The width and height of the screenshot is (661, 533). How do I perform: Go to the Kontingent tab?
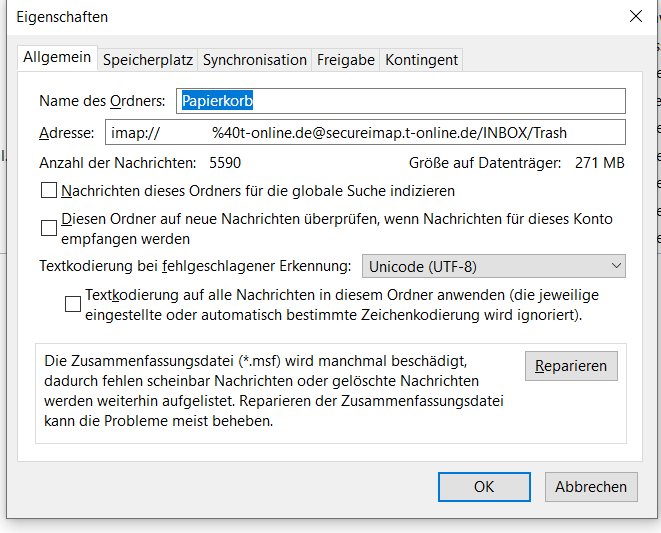point(421,60)
